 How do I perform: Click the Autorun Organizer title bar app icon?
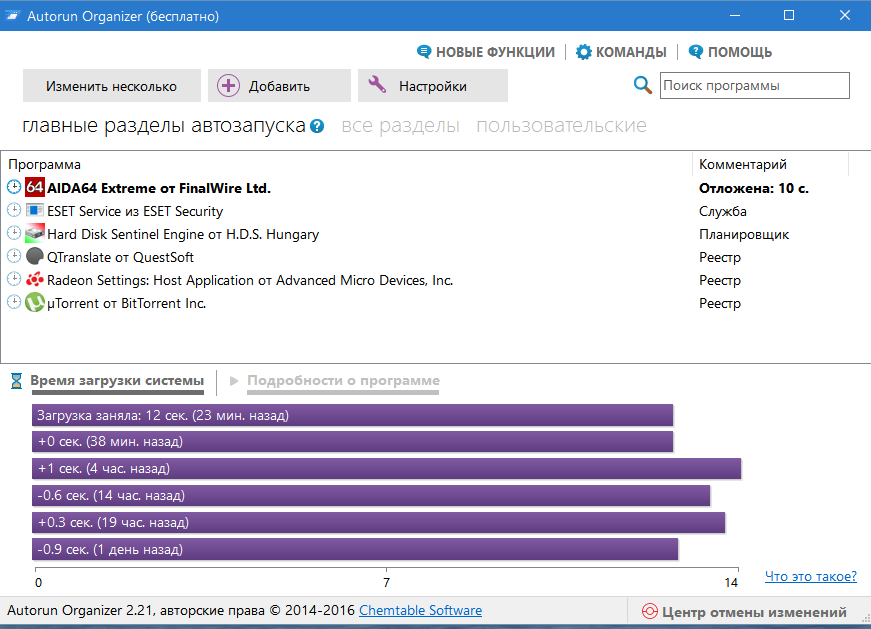click(x=12, y=16)
